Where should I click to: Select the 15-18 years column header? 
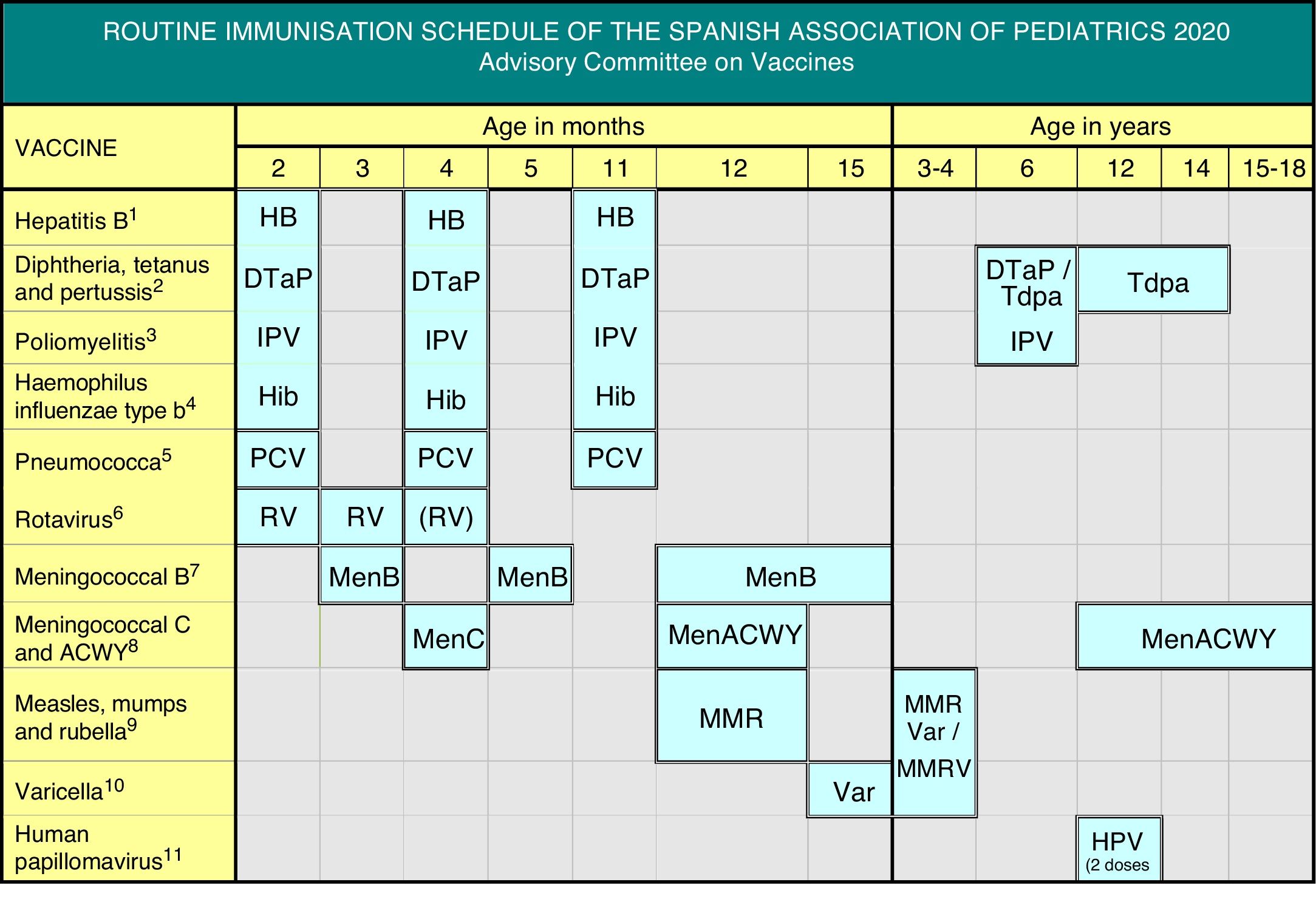pos(1273,168)
